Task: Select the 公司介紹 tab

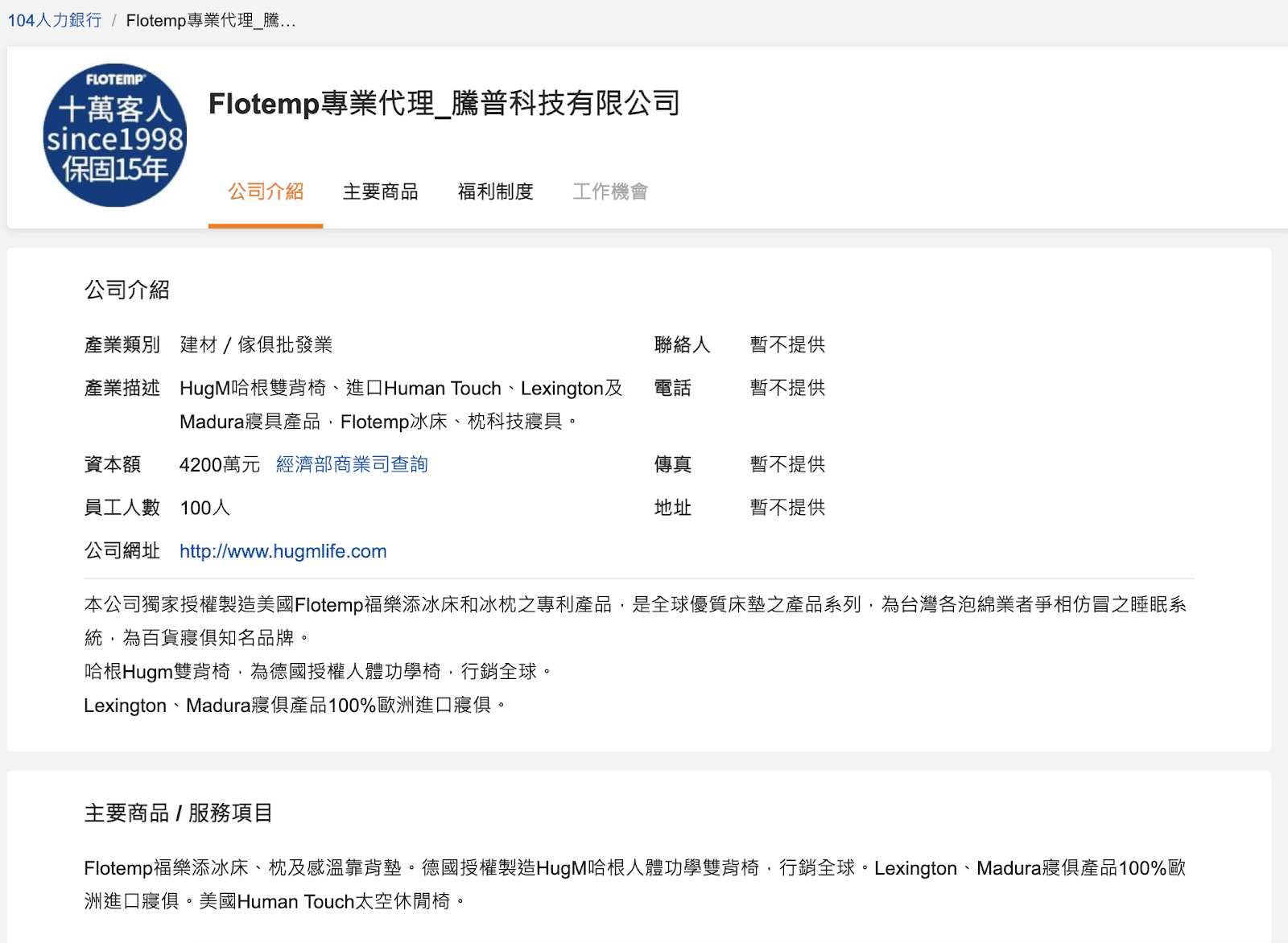Action: tap(266, 191)
